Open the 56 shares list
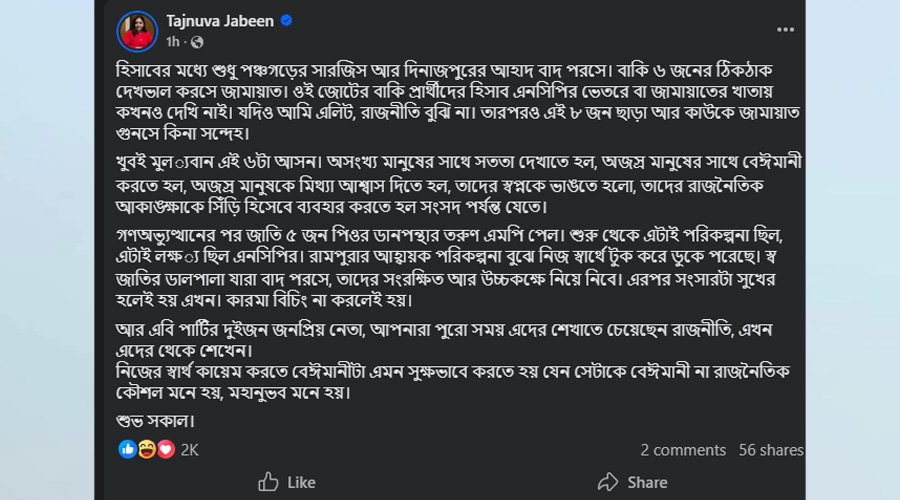The image size is (900, 500). [770, 450]
